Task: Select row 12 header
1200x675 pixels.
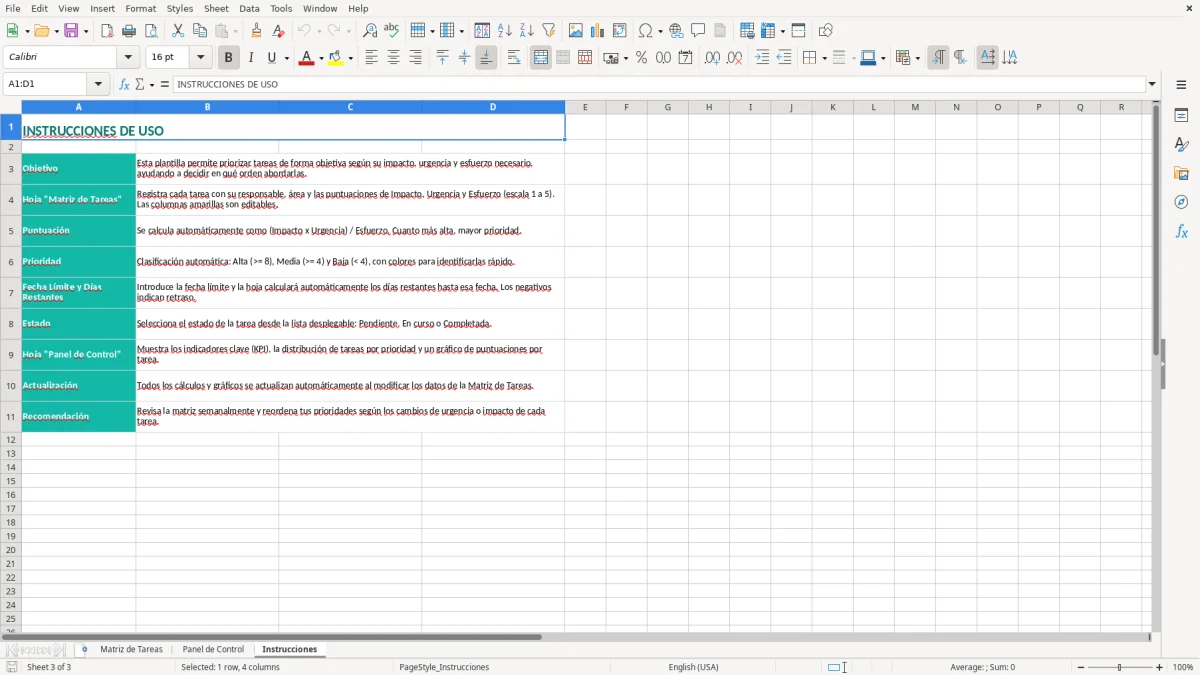Action: click(11, 440)
